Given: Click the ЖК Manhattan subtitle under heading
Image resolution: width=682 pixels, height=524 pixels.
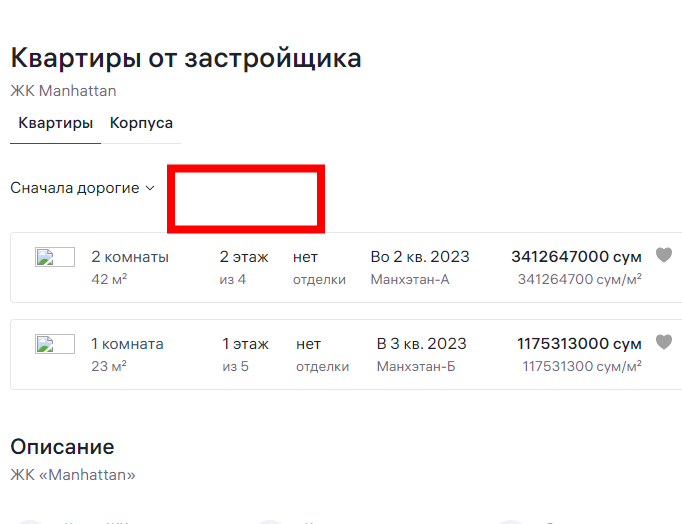Looking at the screenshot, I should [x=64, y=91].
